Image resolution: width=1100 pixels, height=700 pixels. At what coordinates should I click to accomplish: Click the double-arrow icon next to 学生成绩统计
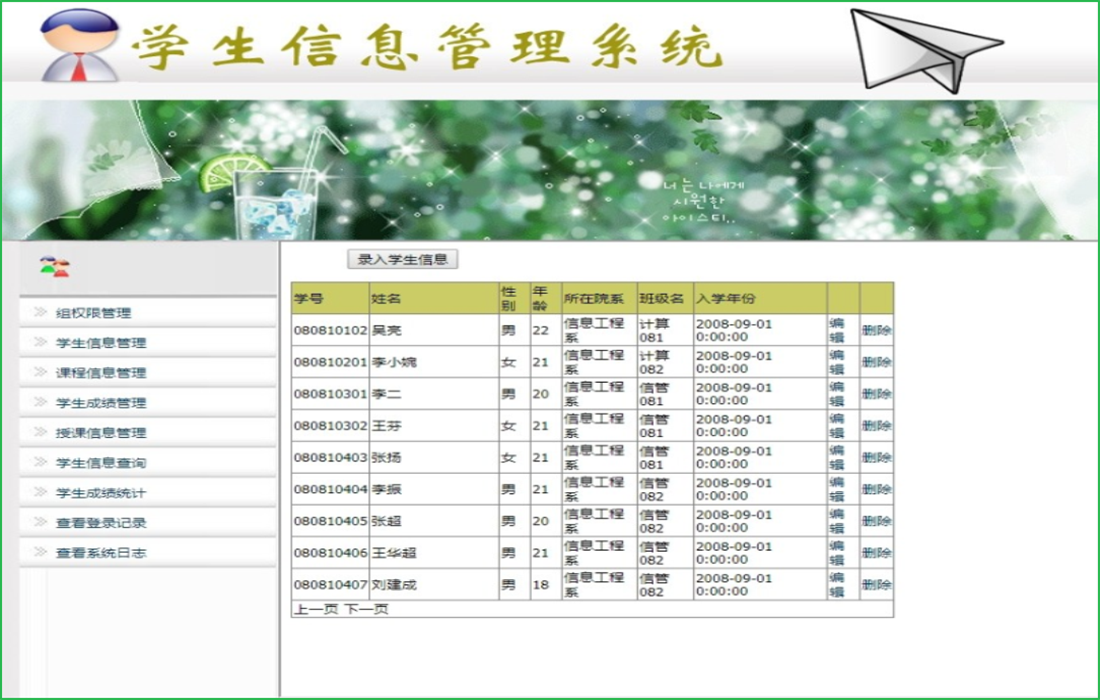tap(40, 493)
